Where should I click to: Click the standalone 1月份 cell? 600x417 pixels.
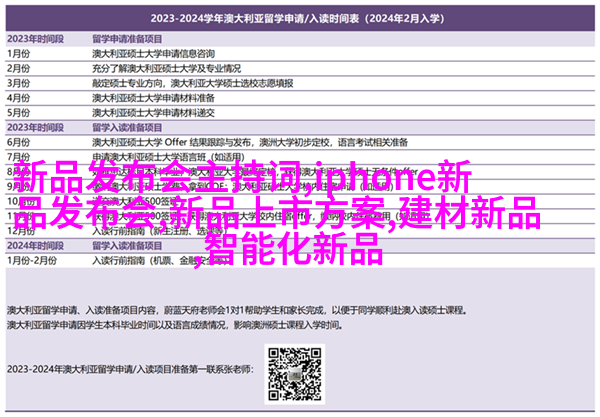click(x=18, y=54)
